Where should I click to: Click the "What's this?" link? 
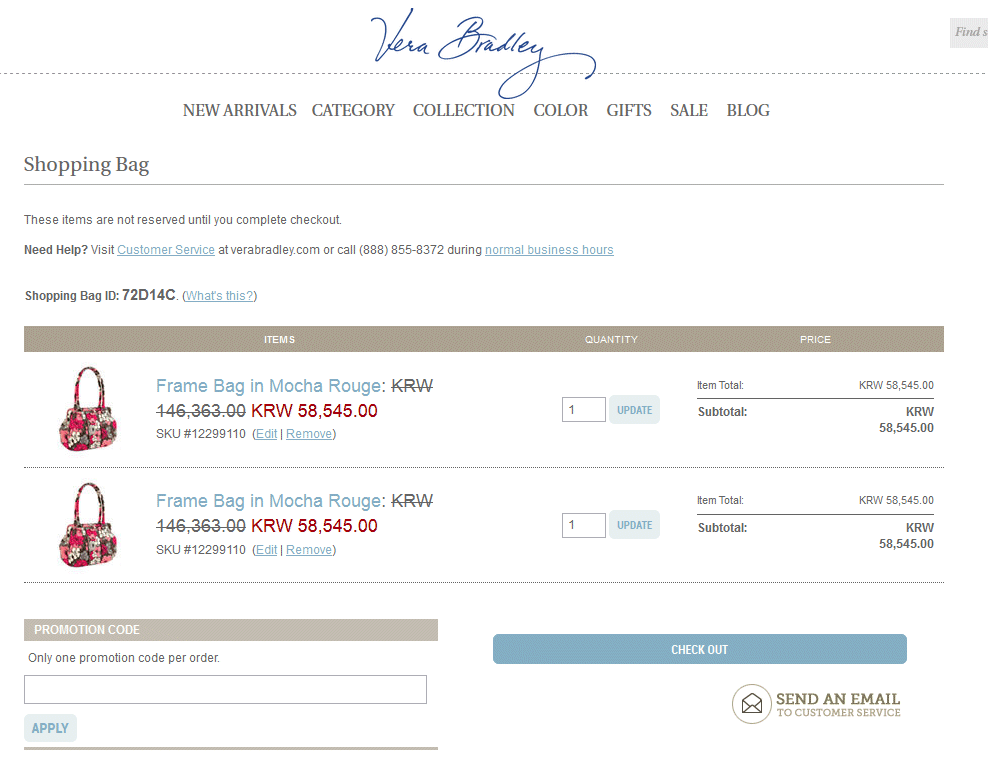[x=220, y=296]
